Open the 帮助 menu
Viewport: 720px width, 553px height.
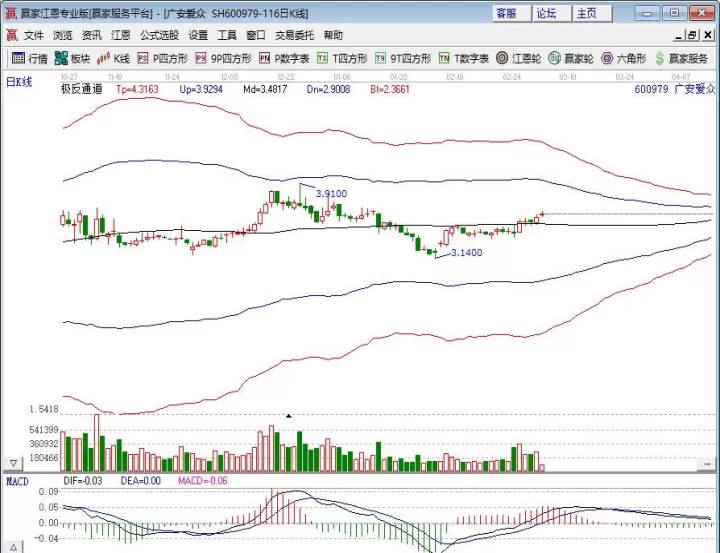point(333,35)
